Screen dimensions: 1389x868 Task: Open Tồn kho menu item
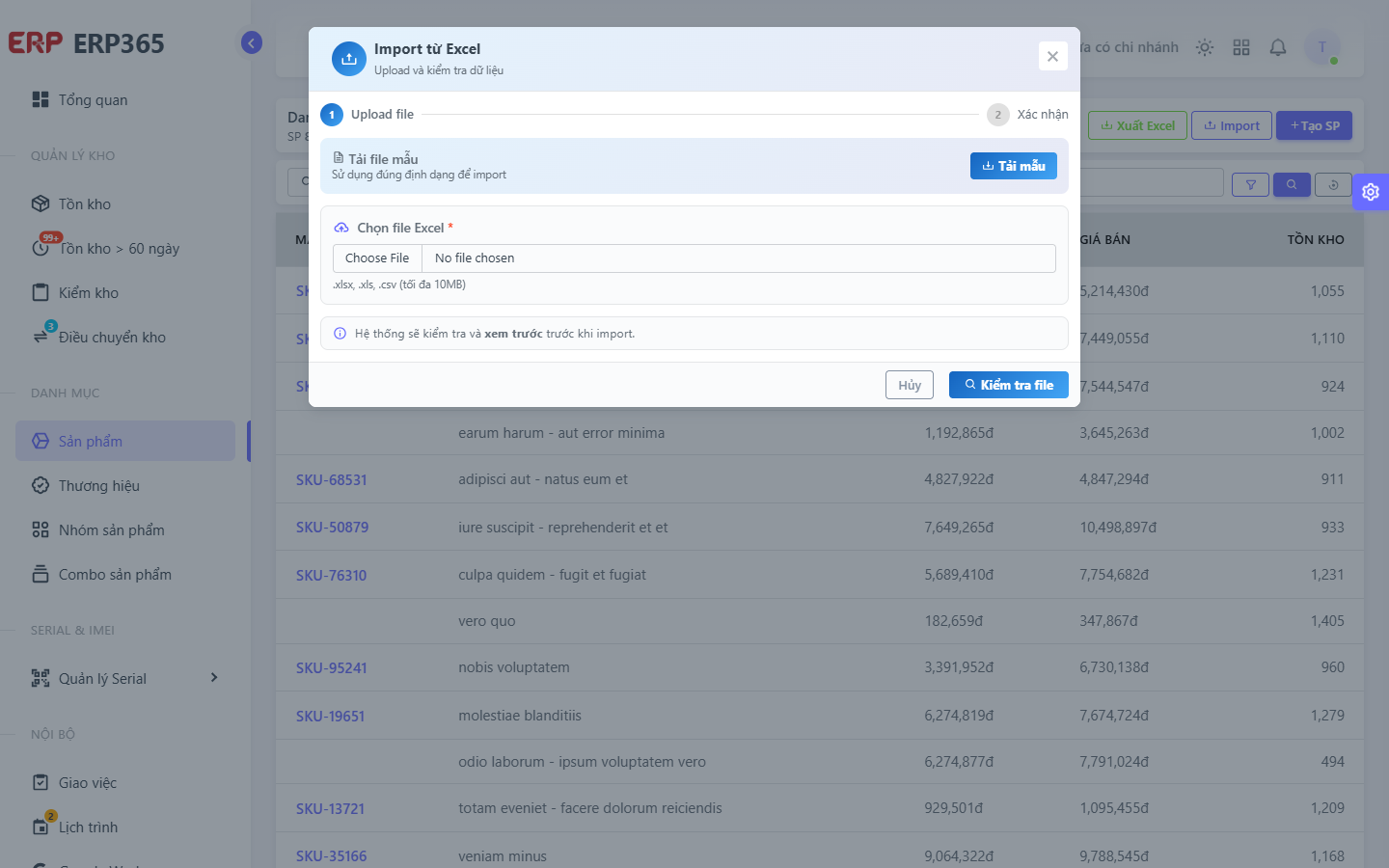(x=125, y=204)
